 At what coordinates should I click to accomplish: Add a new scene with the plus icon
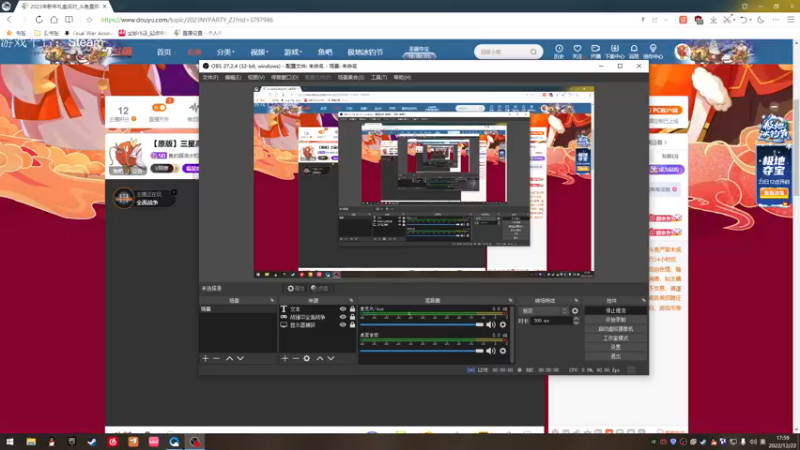[x=206, y=359]
